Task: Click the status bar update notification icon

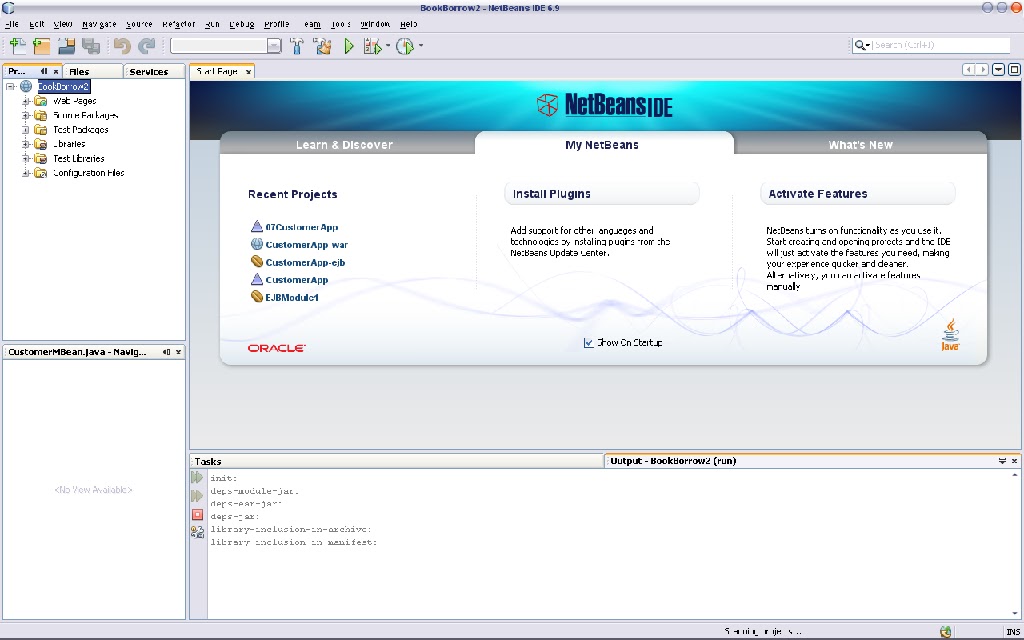Action: [946, 632]
